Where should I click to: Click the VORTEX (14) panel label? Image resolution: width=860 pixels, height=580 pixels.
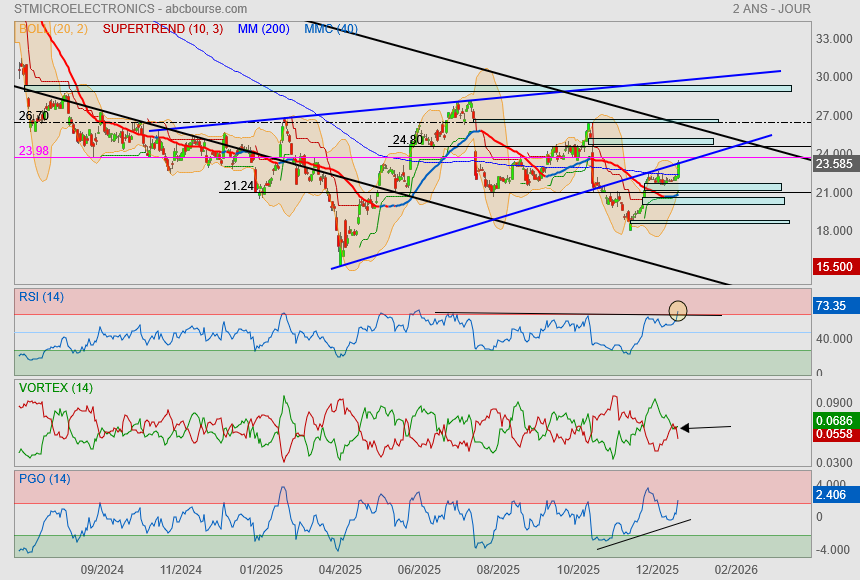[x=55, y=387]
